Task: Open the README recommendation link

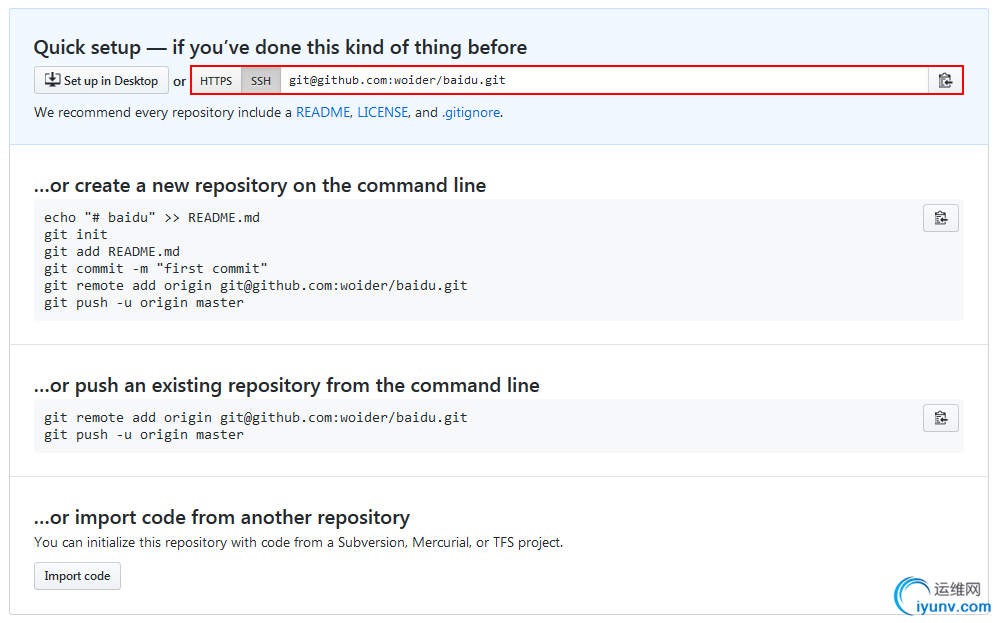Action: (x=322, y=113)
